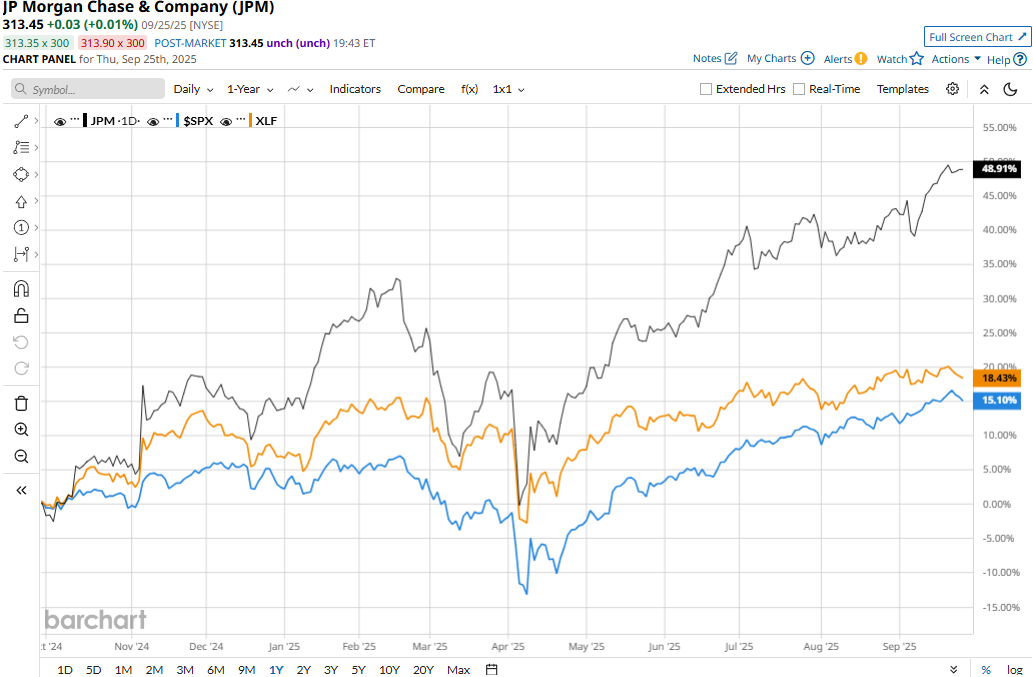Select the 10Y time range

pyautogui.click(x=389, y=670)
